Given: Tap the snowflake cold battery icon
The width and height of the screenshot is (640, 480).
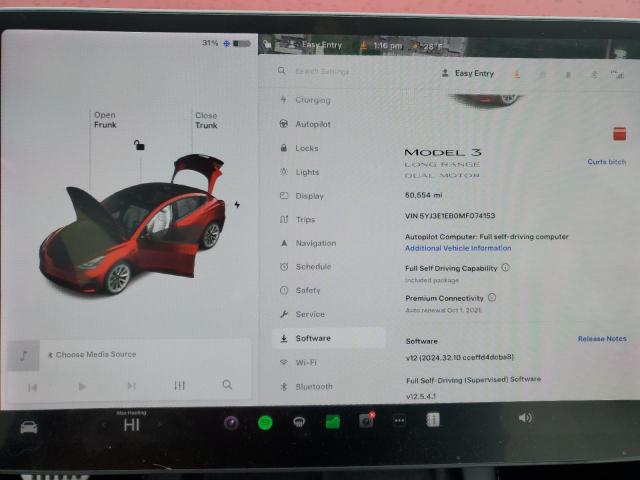Looking at the screenshot, I should point(227,43).
